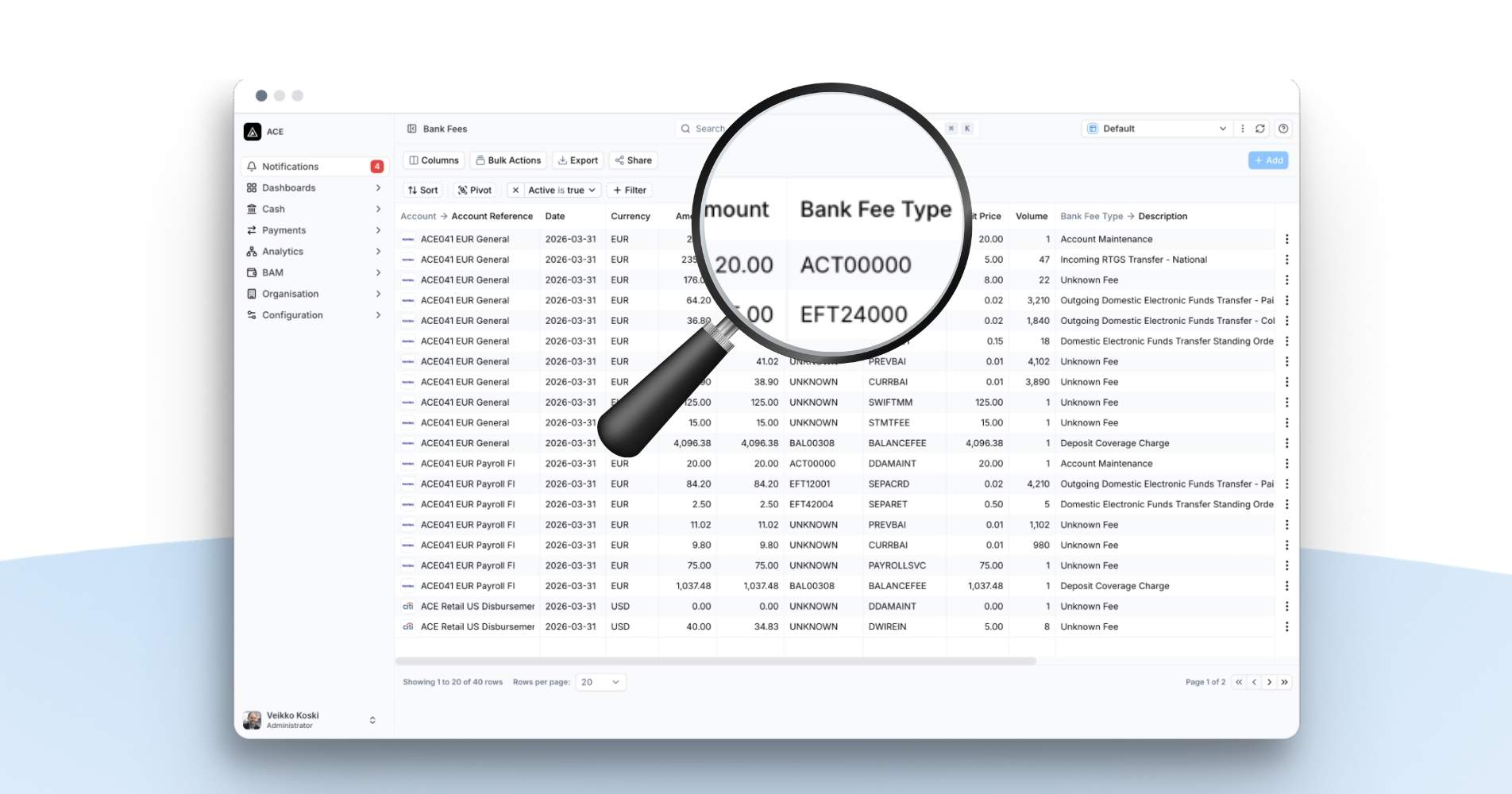
Task: Click the horizontal table scrollbar
Action: [715, 661]
